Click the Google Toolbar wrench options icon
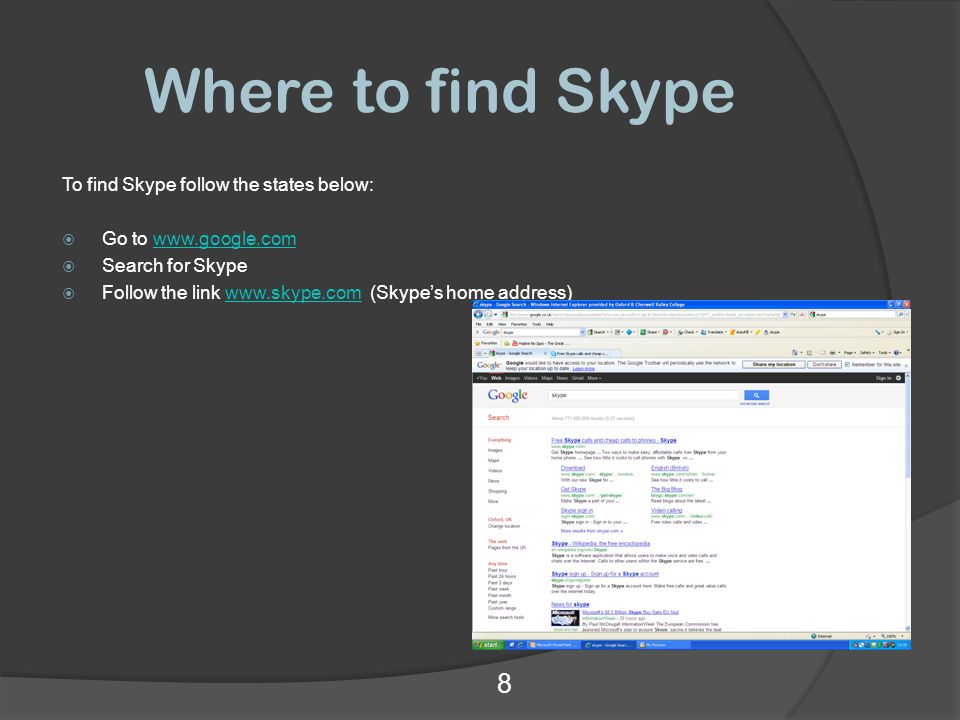Viewport: 960px width, 720px height. point(878,332)
